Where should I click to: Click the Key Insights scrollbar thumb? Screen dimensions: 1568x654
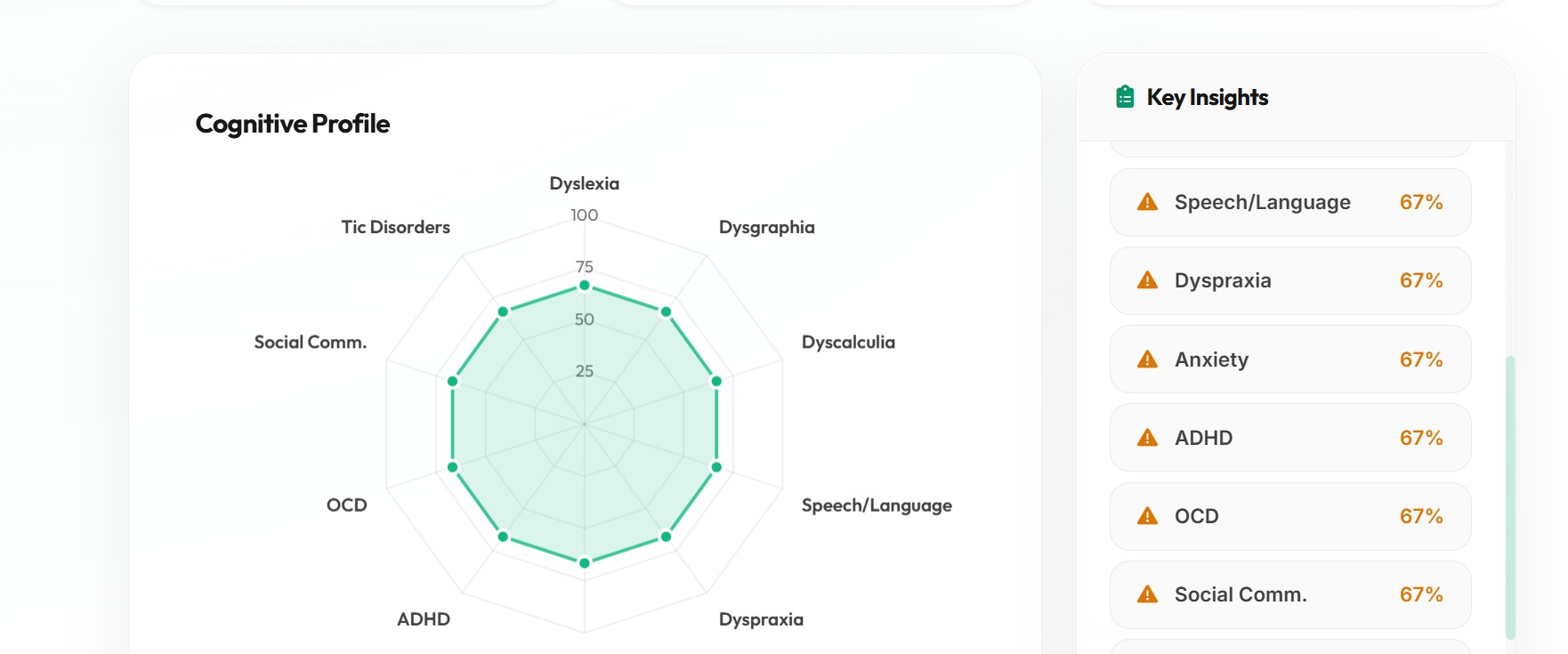(1510, 498)
